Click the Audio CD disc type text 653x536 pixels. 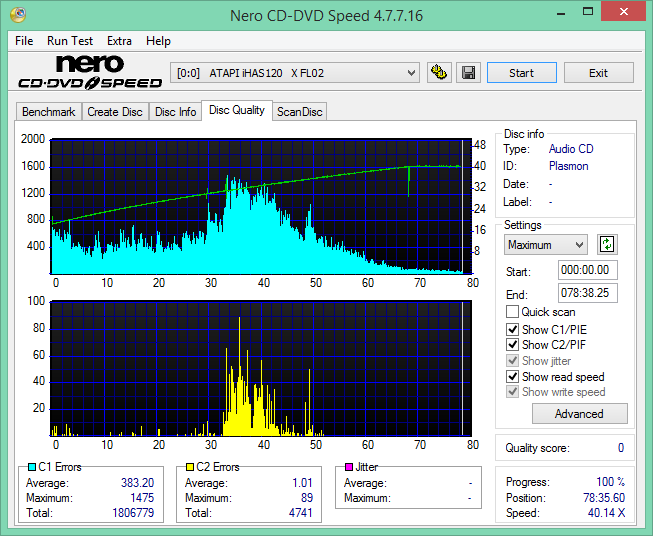[571, 149]
